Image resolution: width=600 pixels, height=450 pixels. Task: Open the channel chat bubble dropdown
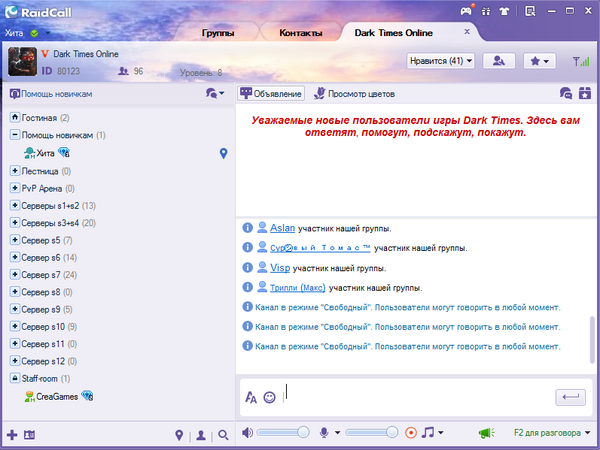215,93
